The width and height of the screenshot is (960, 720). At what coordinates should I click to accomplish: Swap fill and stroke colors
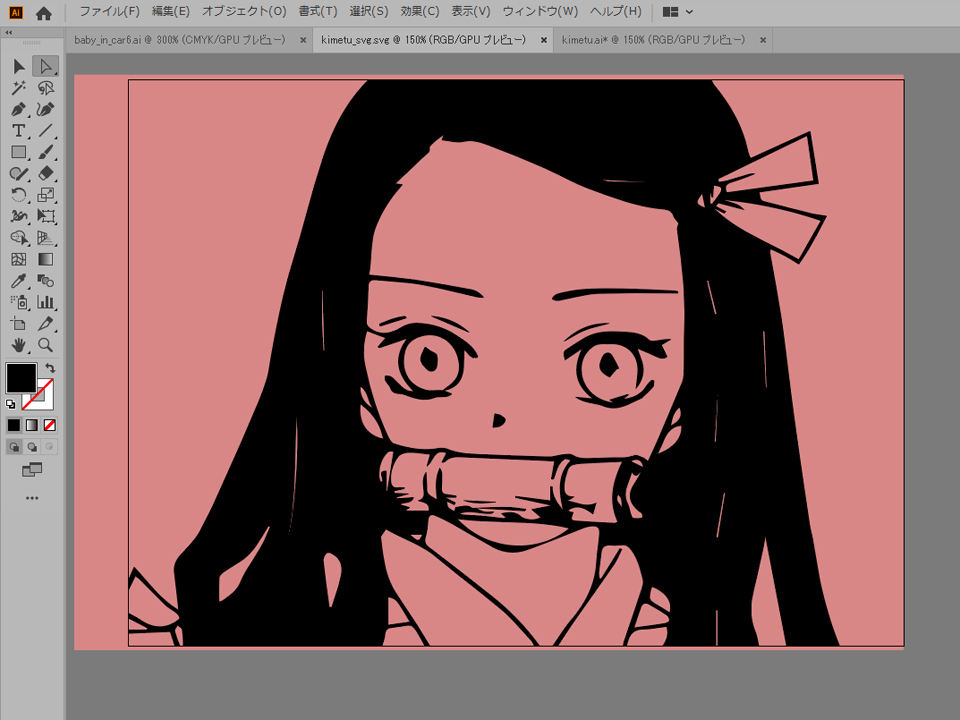[50, 368]
